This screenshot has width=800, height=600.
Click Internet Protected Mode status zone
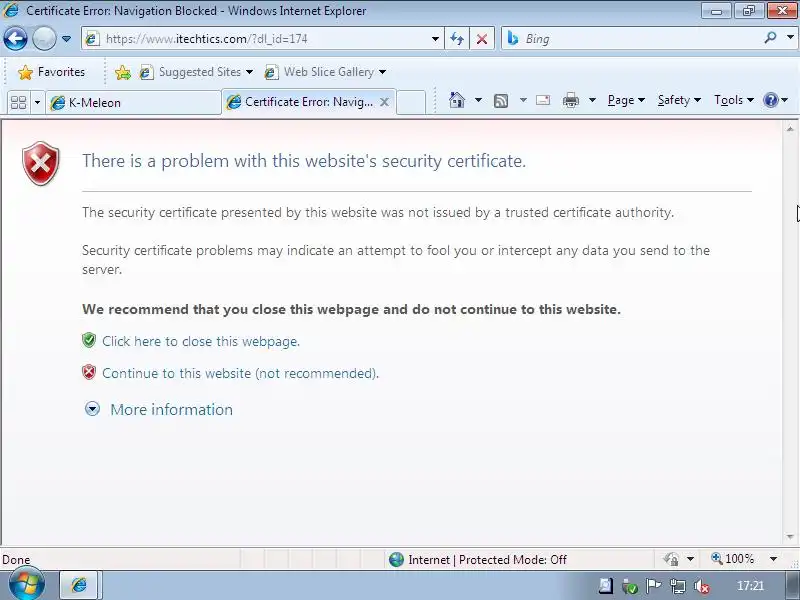coord(478,560)
